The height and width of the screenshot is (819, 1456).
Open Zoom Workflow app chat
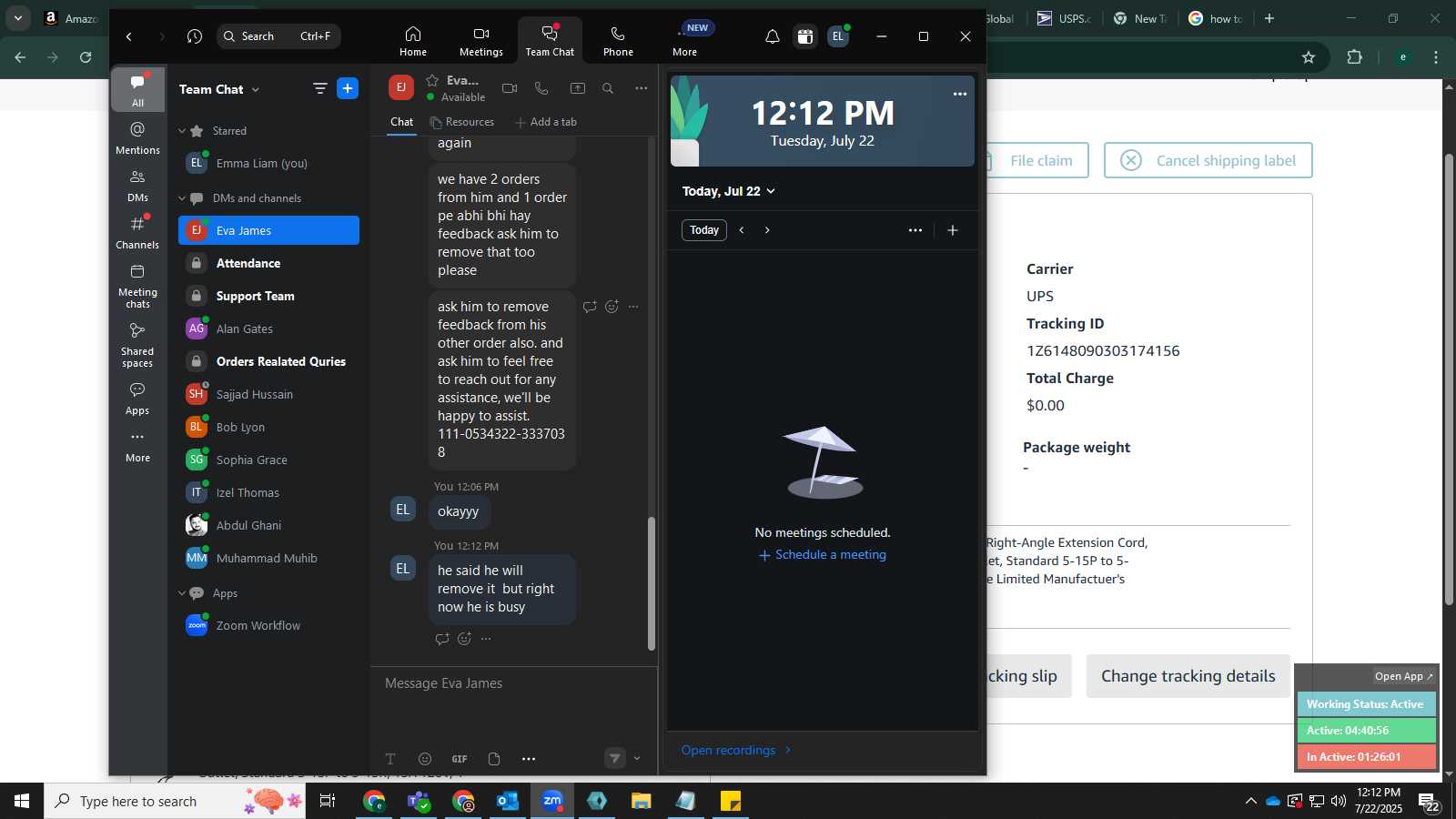[x=268, y=625]
